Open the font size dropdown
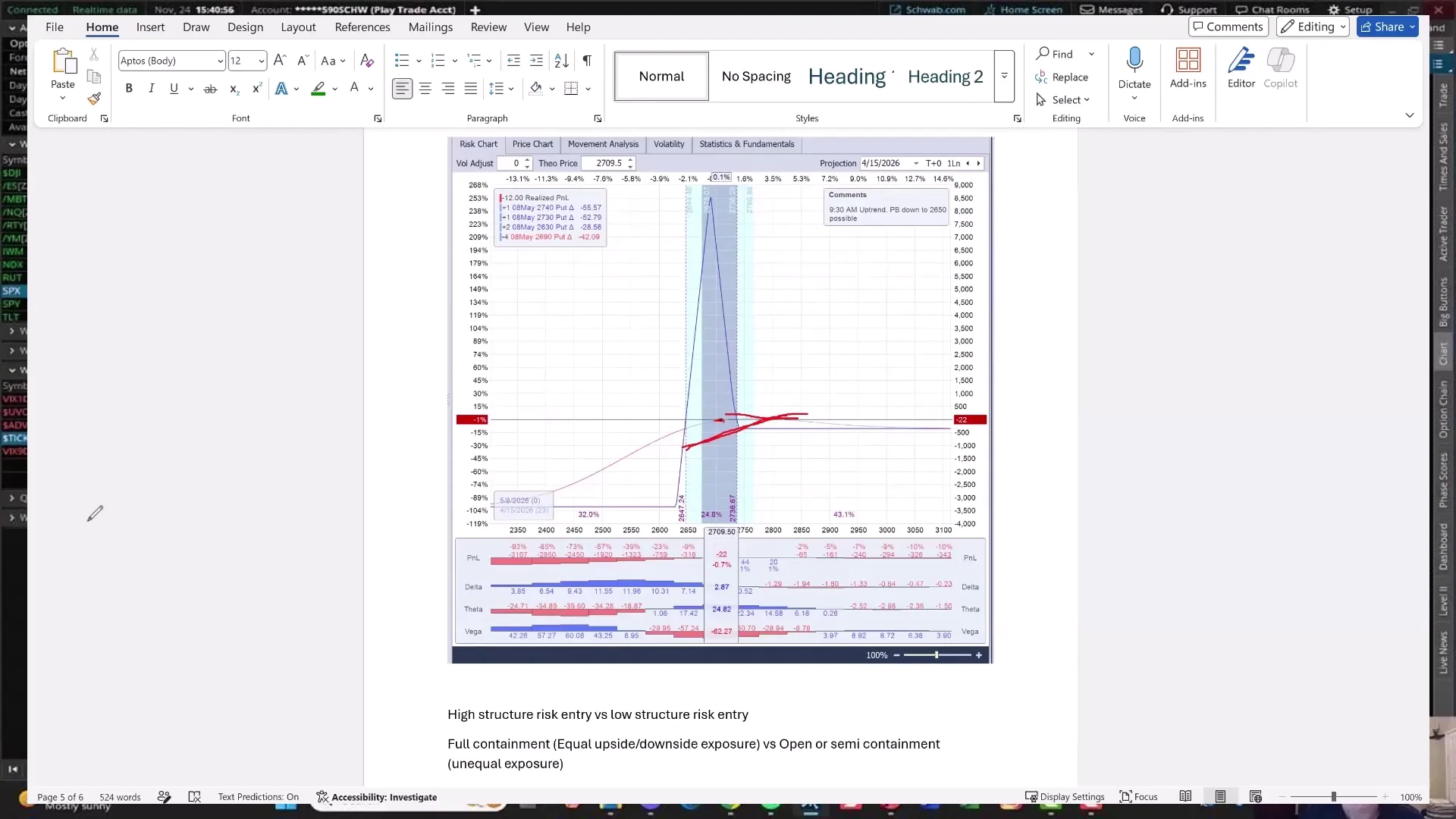The height and width of the screenshot is (819, 1456). click(x=262, y=61)
